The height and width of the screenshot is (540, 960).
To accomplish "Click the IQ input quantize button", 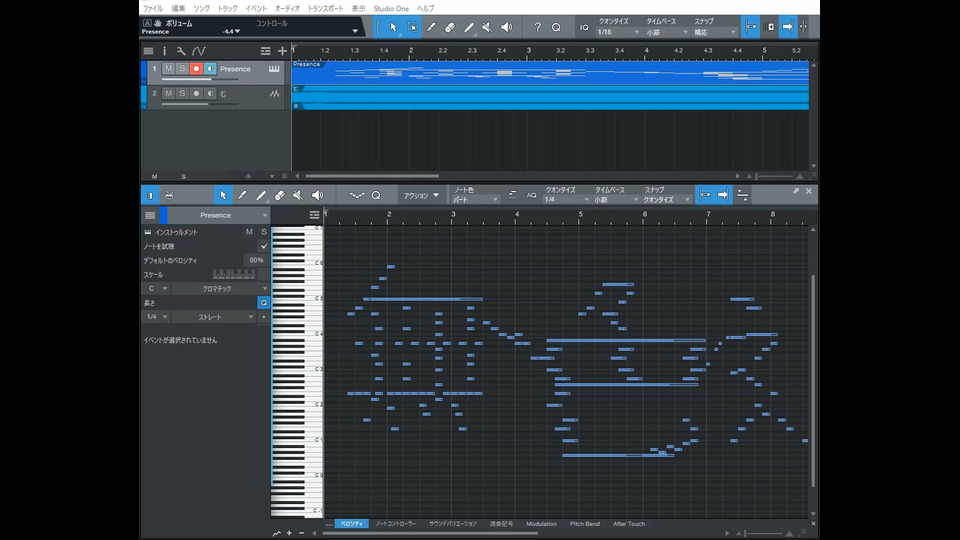I will [584, 28].
